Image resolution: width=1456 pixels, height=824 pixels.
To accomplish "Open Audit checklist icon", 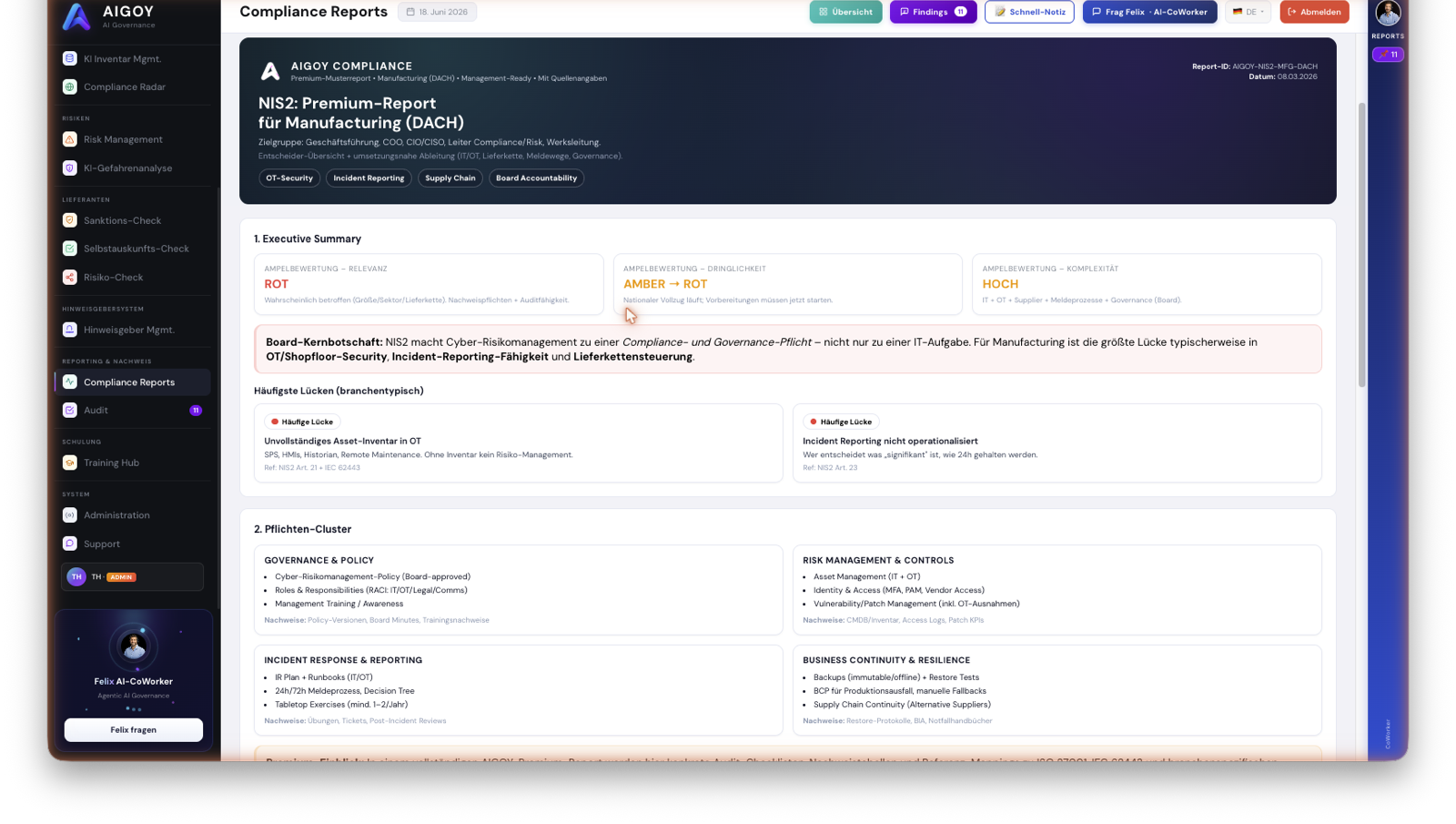I will (x=70, y=410).
